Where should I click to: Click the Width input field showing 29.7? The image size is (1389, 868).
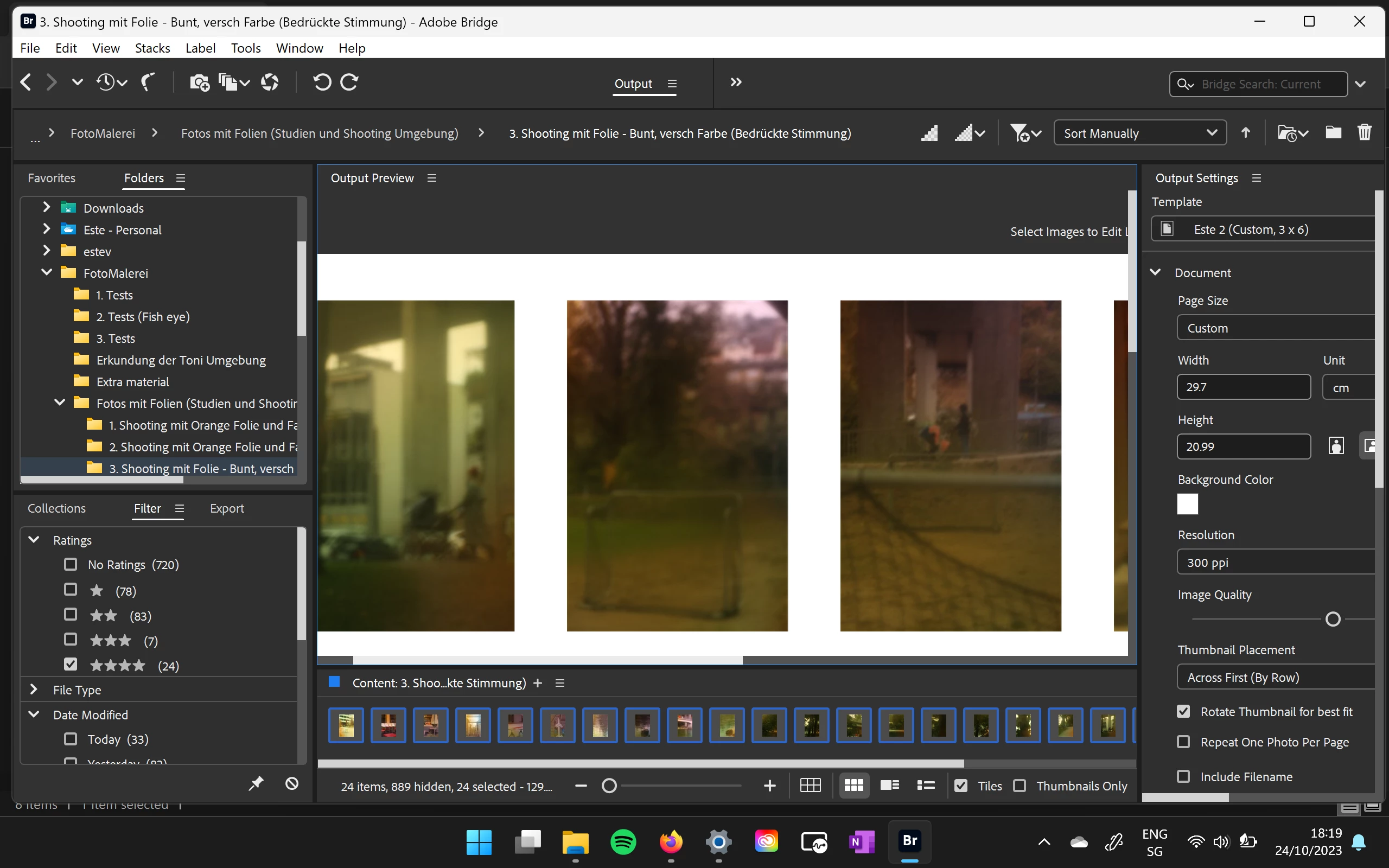1243,387
